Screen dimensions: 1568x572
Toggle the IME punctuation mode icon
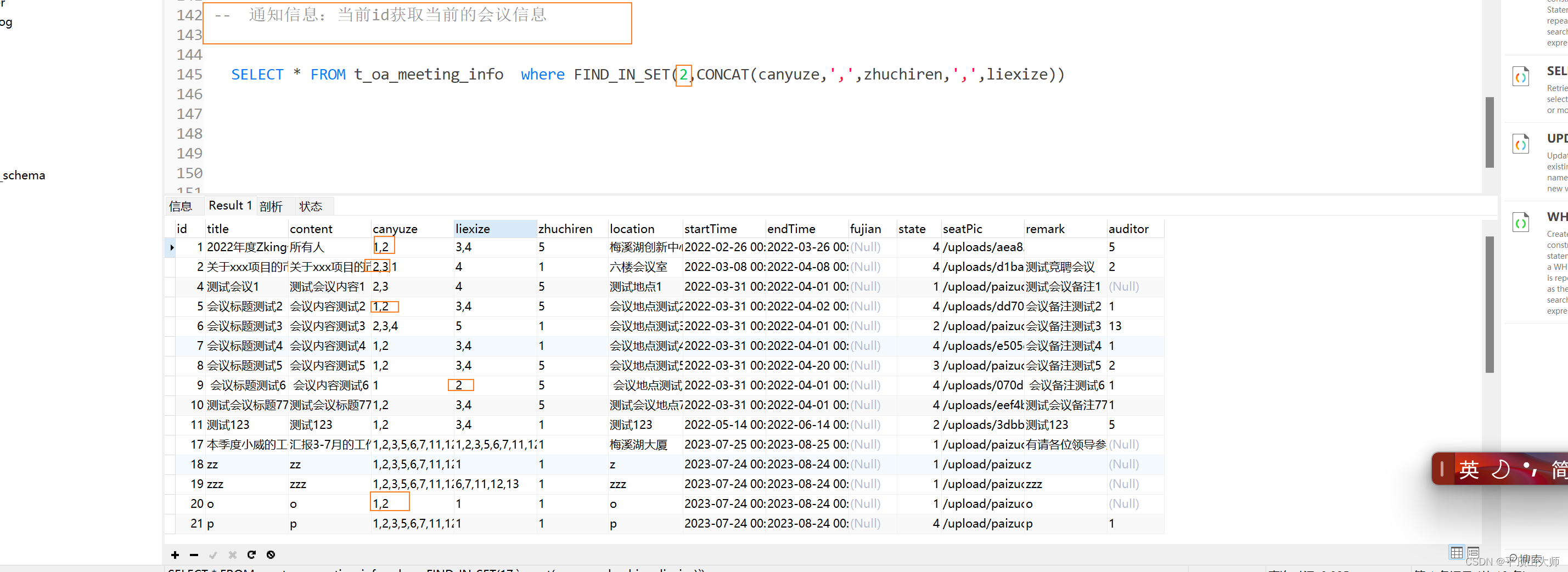click(x=1530, y=469)
